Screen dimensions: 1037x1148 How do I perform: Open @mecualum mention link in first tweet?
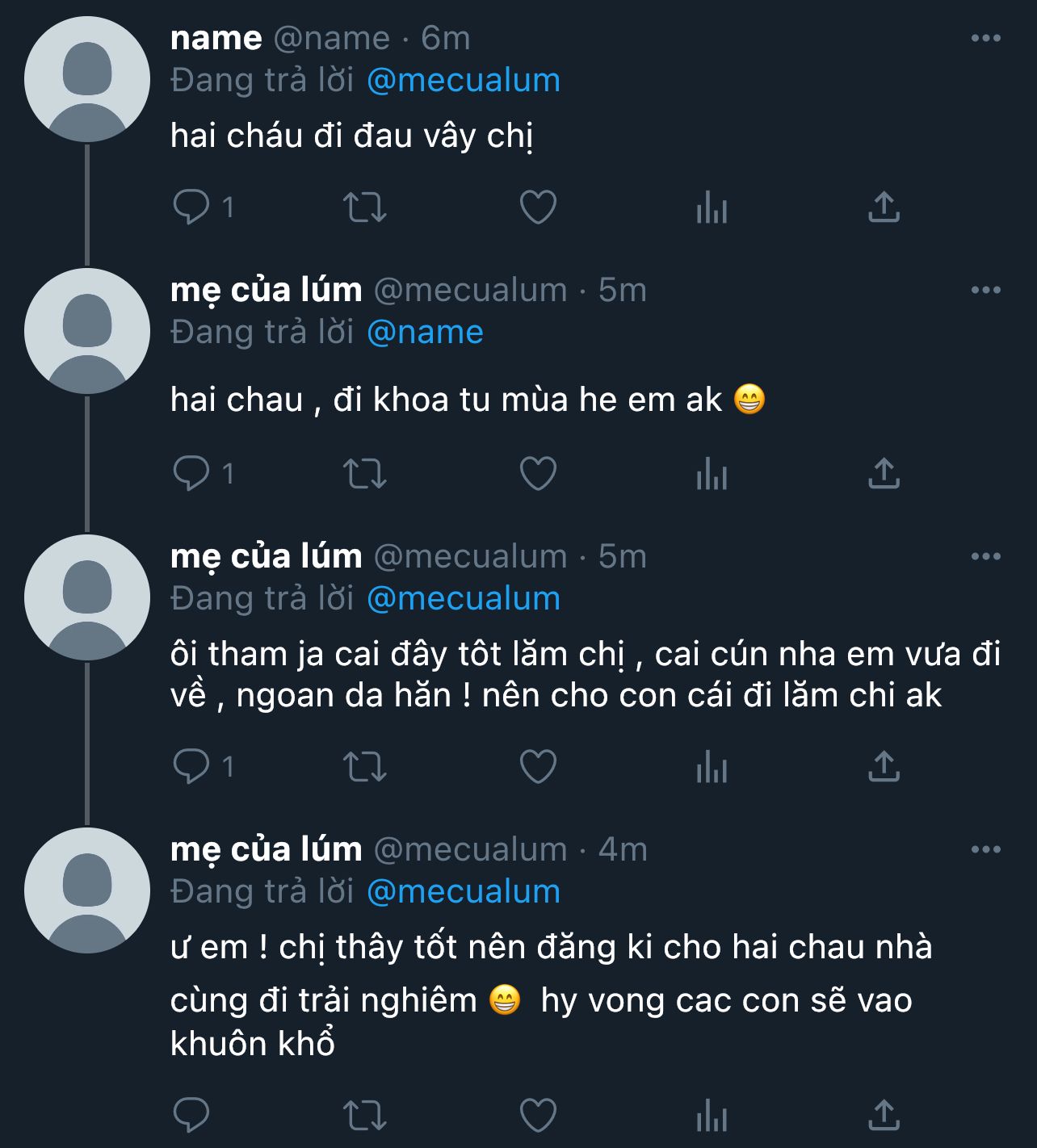point(463,81)
